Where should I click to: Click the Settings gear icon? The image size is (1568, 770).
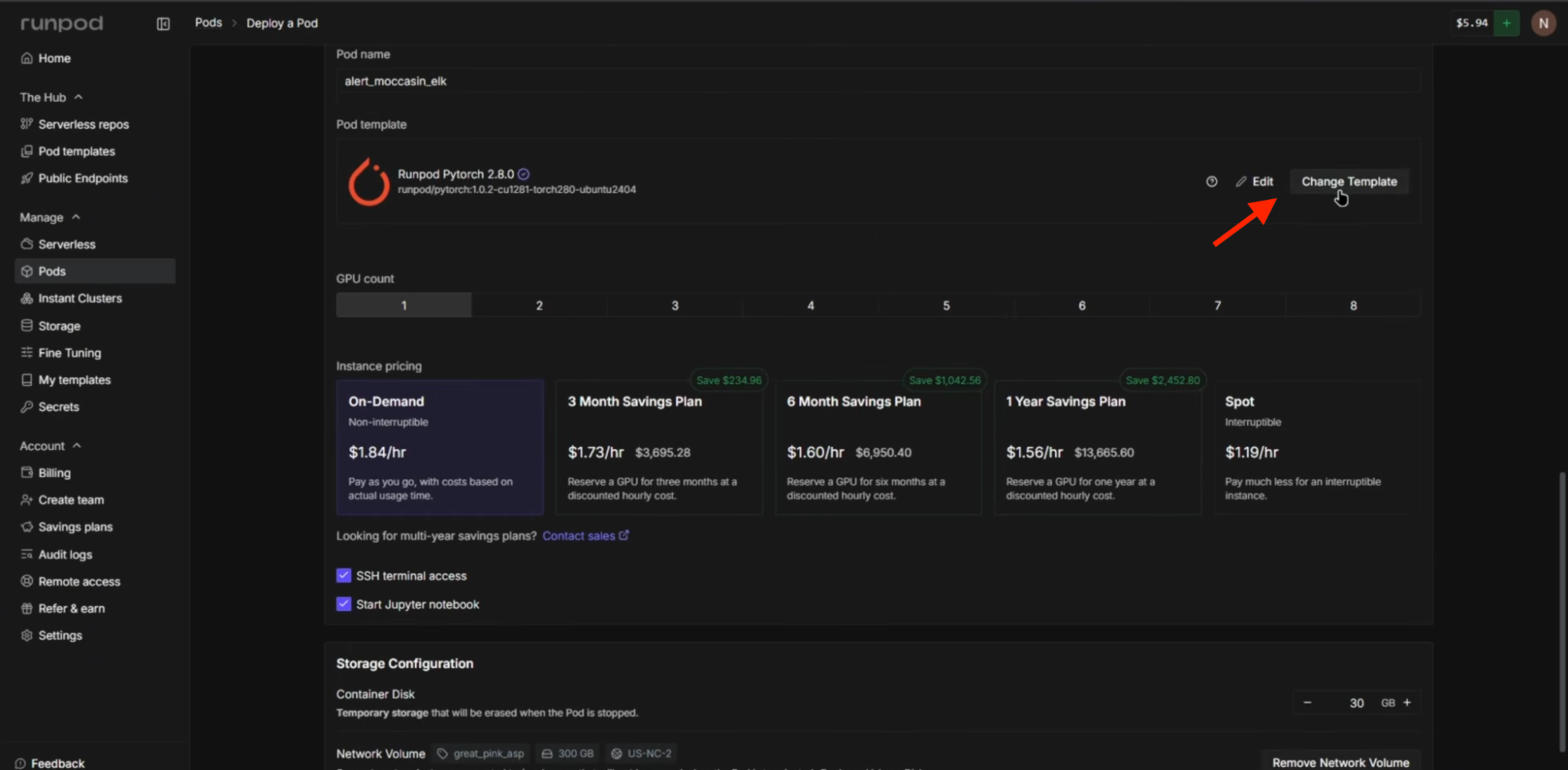27,635
